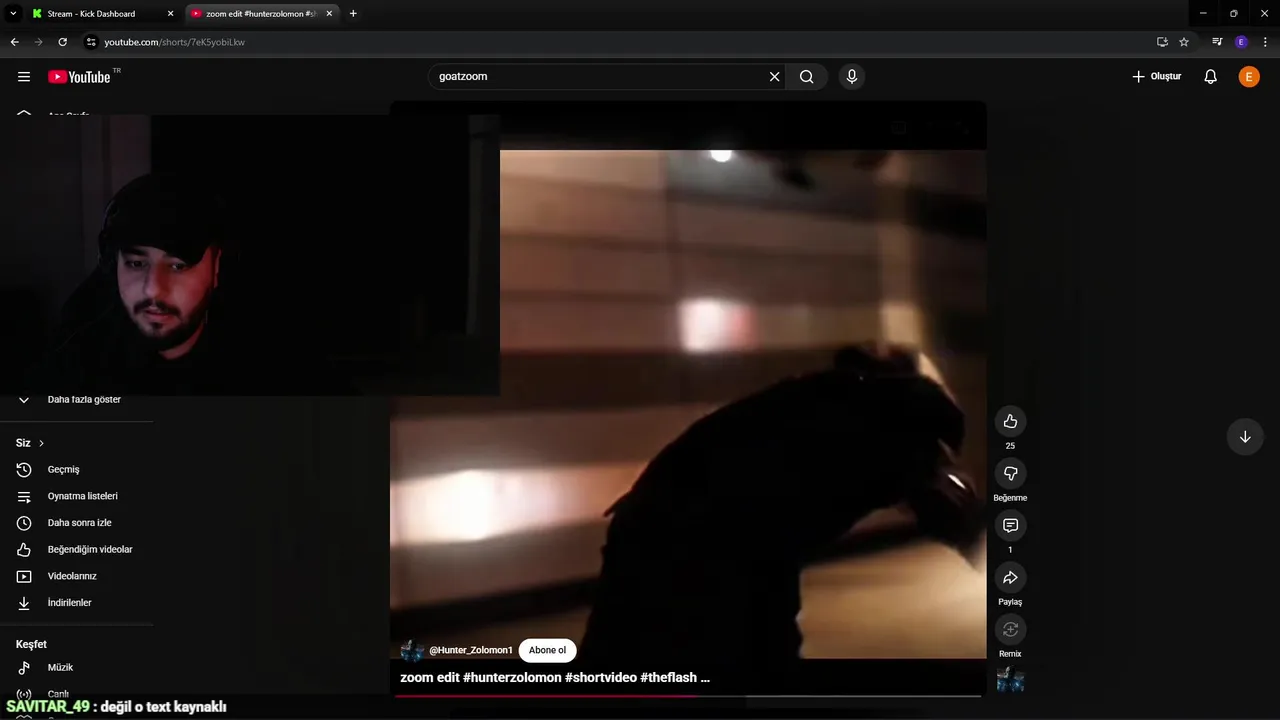This screenshot has height=720, width=1280.
Task: Switch to Stream - Kick Dashboard tab
Action: pyautogui.click(x=101, y=14)
